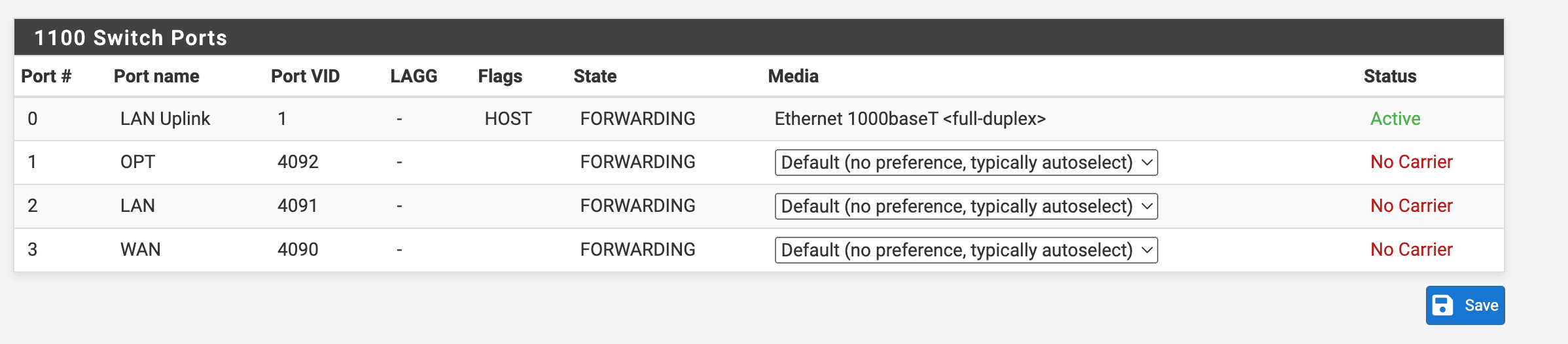Image resolution: width=1568 pixels, height=344 pixels.
Task: Click the LAGG column header
Action: click(x=414, y=77)
